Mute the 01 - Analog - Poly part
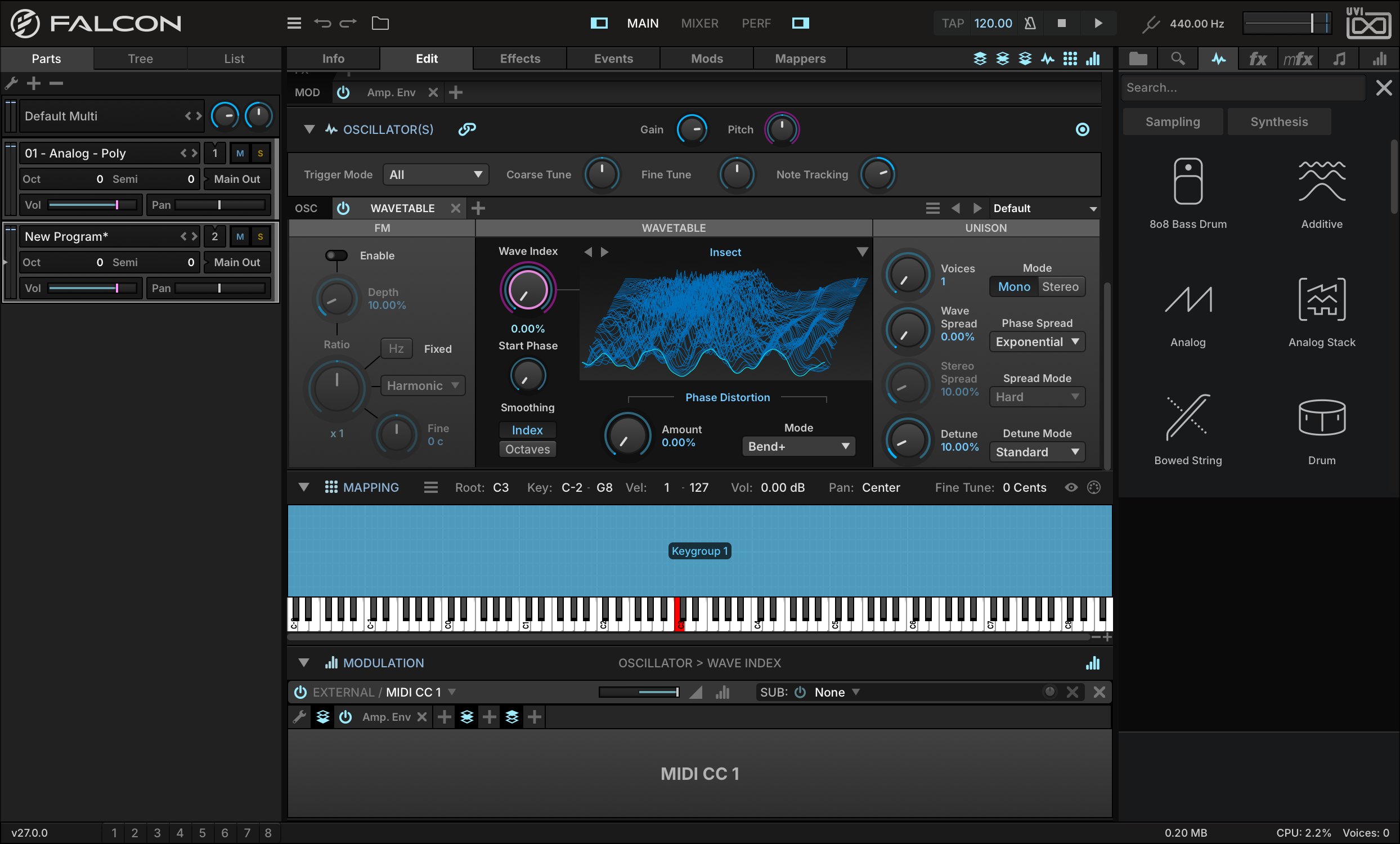The width and height of the screenshot is (1400, 844). coord(240,154)
